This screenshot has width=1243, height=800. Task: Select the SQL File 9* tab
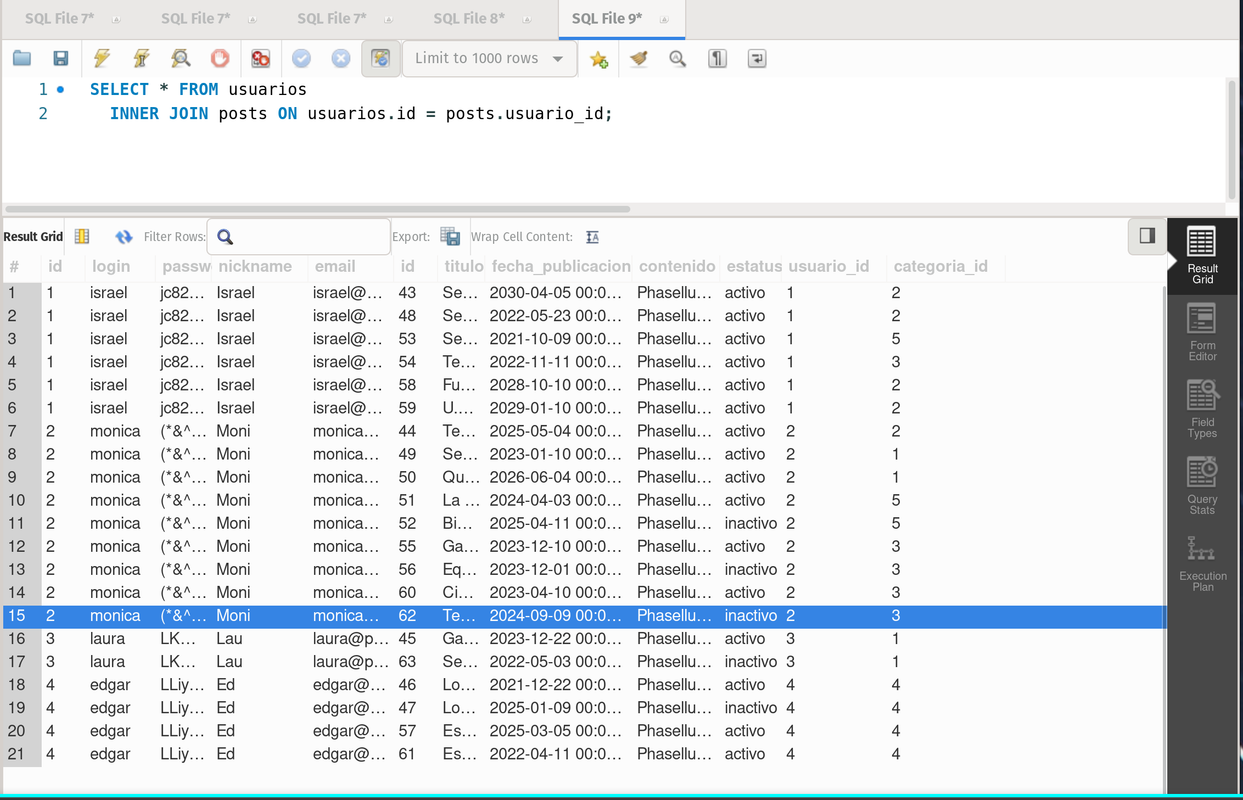coord(607,19)
